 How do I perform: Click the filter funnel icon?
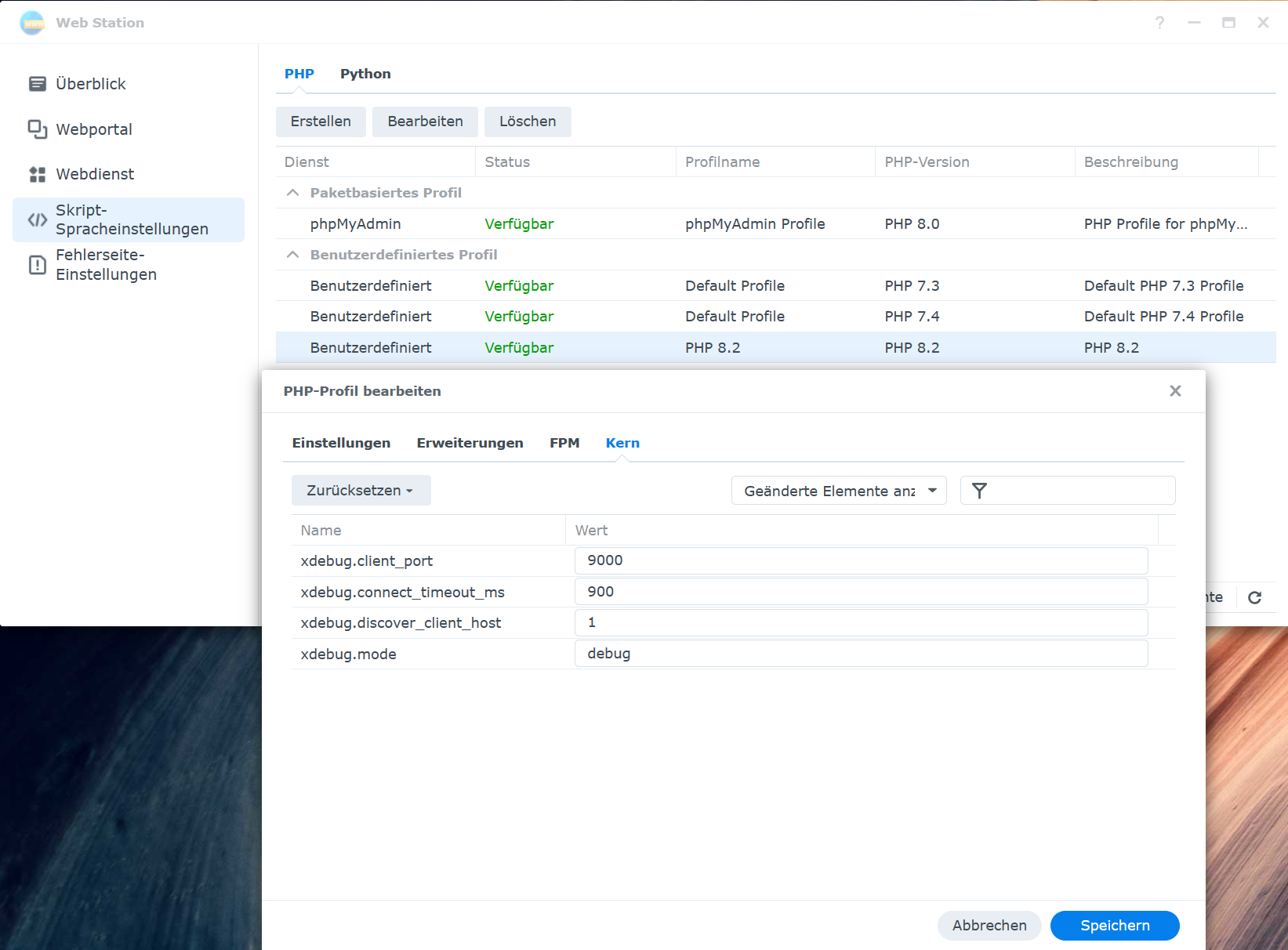click(x=979, y=491)
